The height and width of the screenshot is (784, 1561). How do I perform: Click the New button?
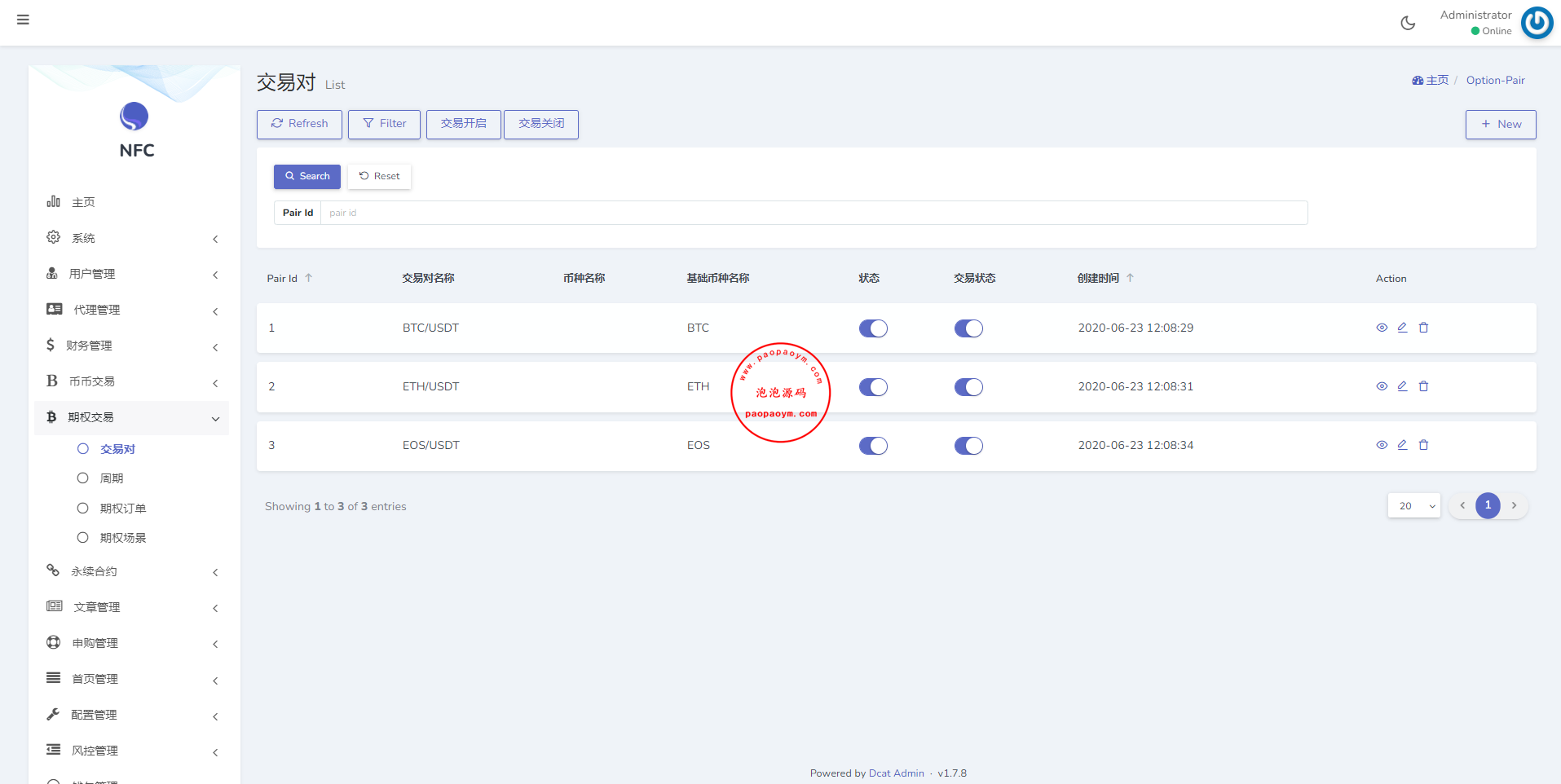click(x=1500, y=124)
